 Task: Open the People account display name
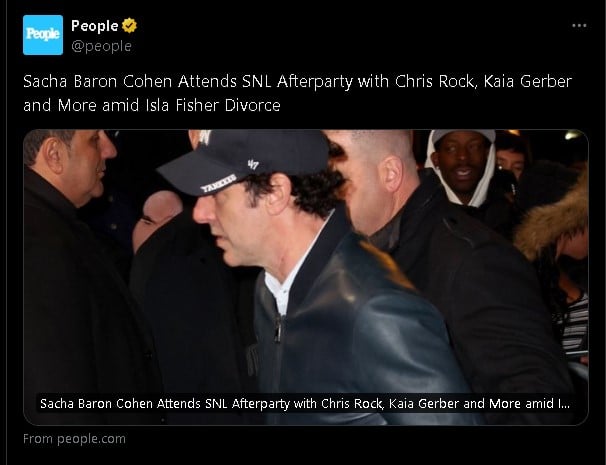coord(95,26)
